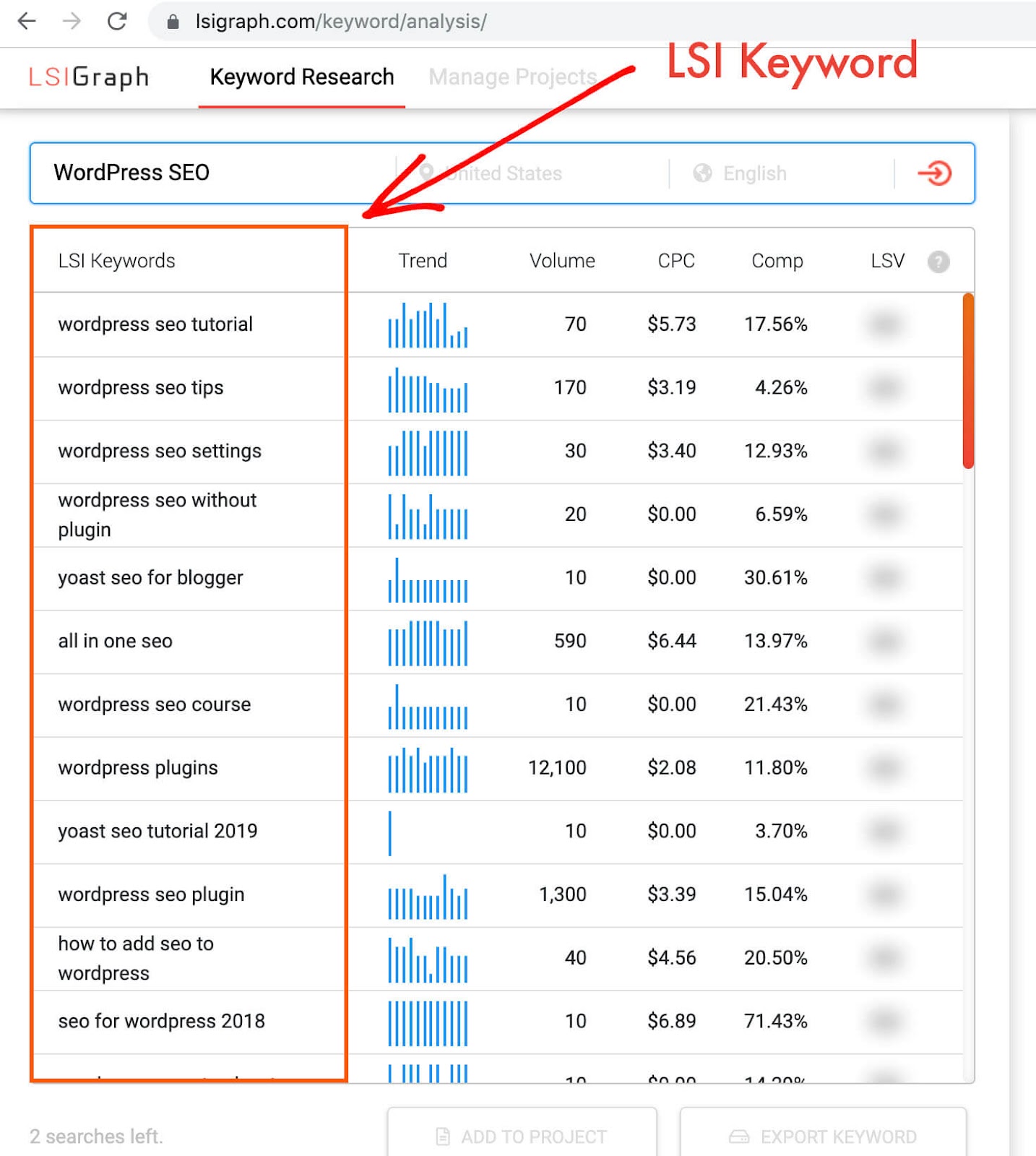Screen dimensions: 1036x1156
Task: Click Comp value 3.70%
Action: click(781, 831)
